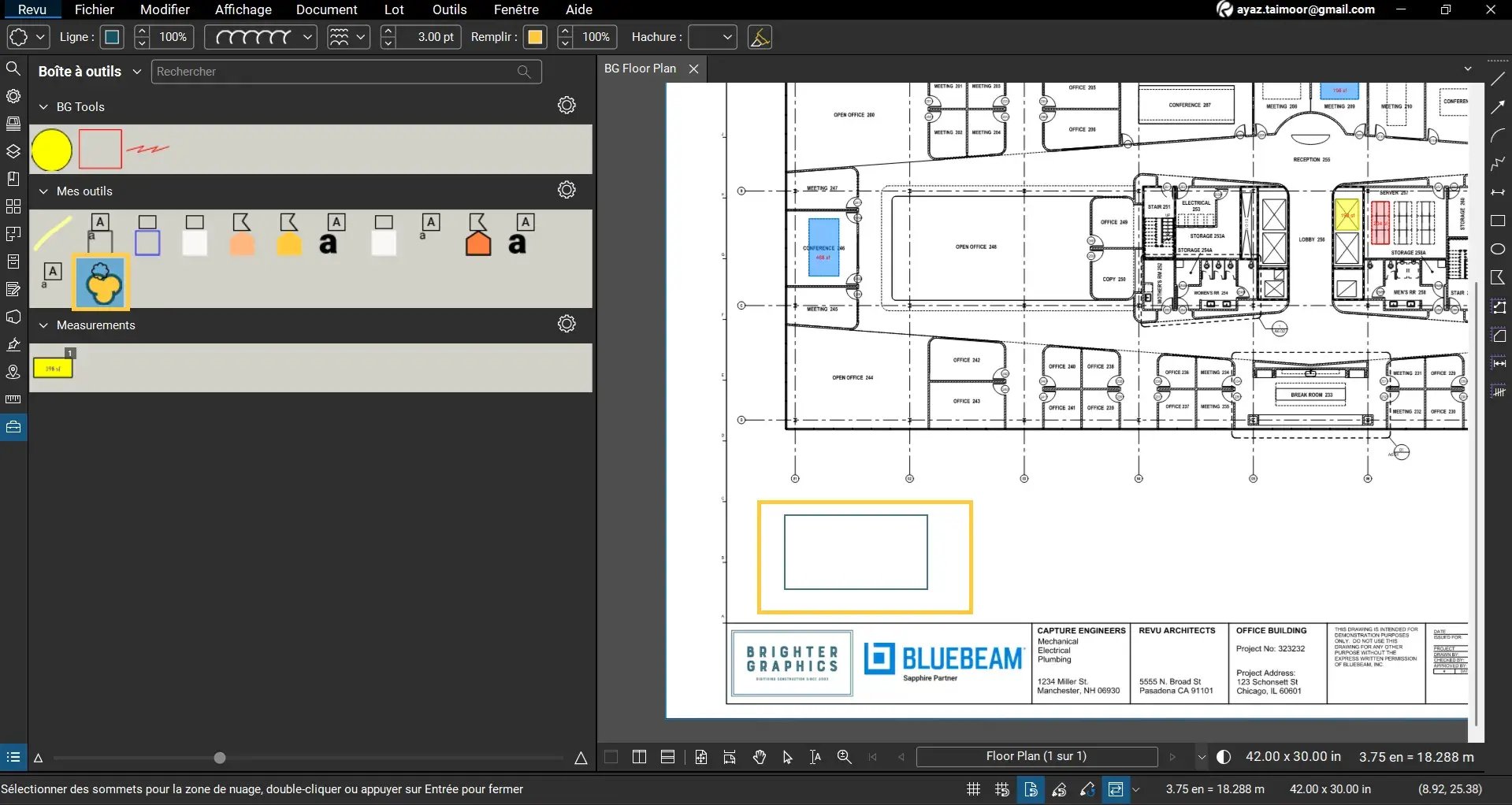
Task: Collapse the Measurements section
Action: pos(43,325)
